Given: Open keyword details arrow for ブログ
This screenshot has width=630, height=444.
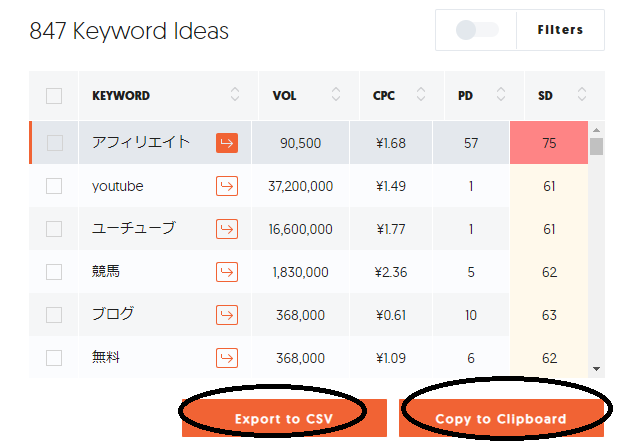Looking at the screenshot, I should click(227, 315).
